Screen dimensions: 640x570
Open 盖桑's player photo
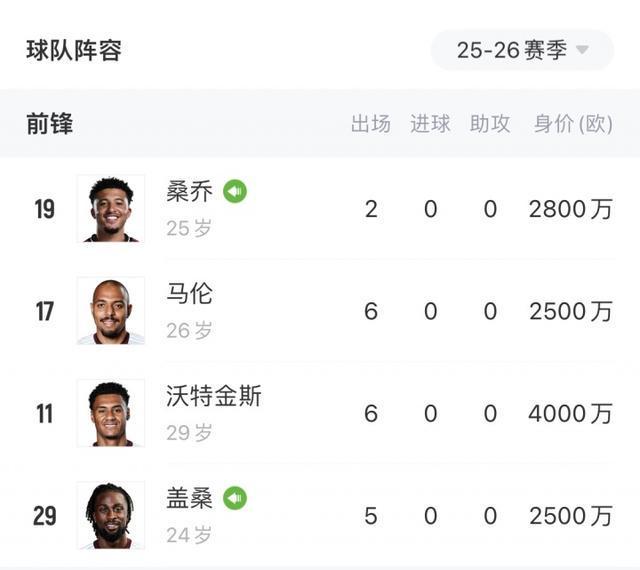[x=111, y=515]
